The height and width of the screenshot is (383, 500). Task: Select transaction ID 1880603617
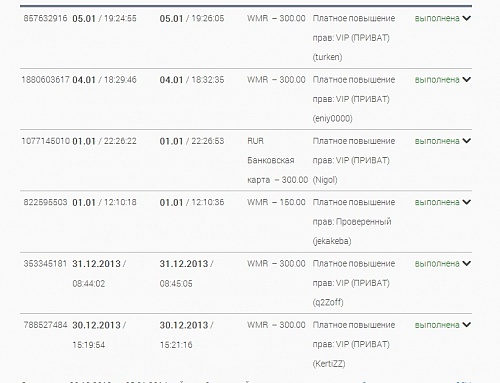pos(45,80)
